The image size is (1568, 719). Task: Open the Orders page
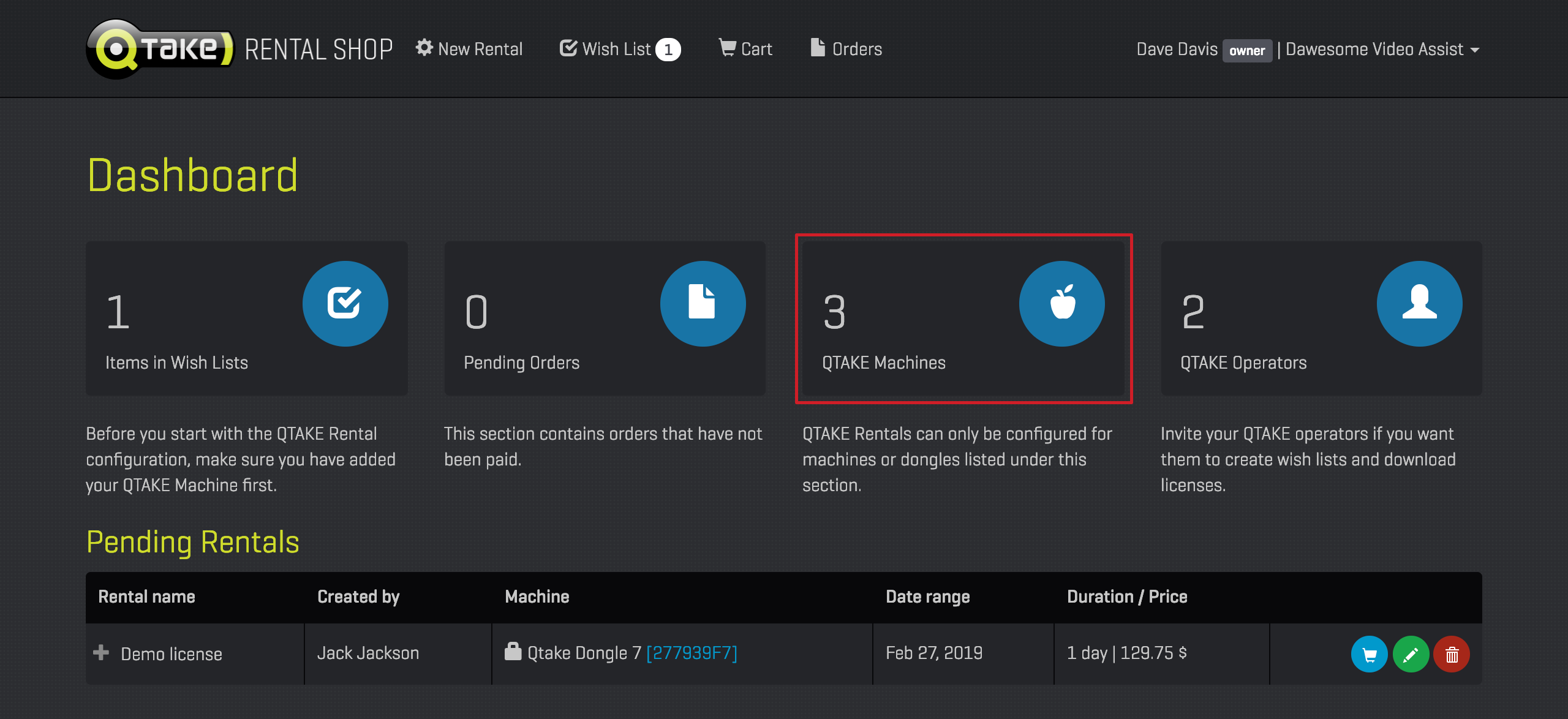(x=846, y=49)
